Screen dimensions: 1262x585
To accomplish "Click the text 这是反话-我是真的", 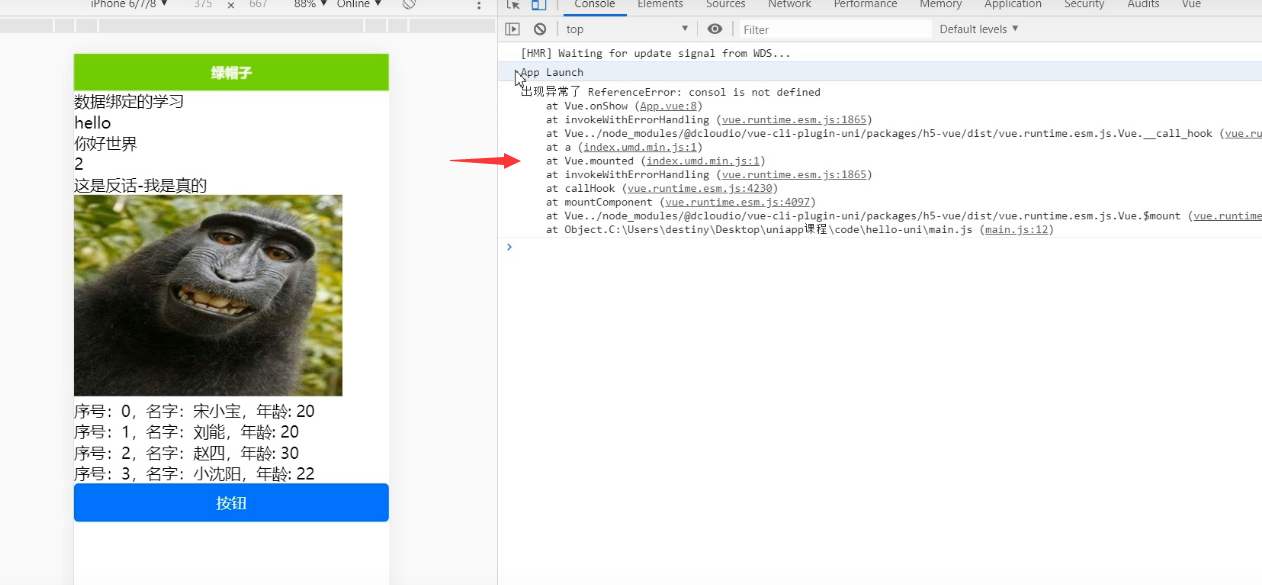I will (140, 185).
